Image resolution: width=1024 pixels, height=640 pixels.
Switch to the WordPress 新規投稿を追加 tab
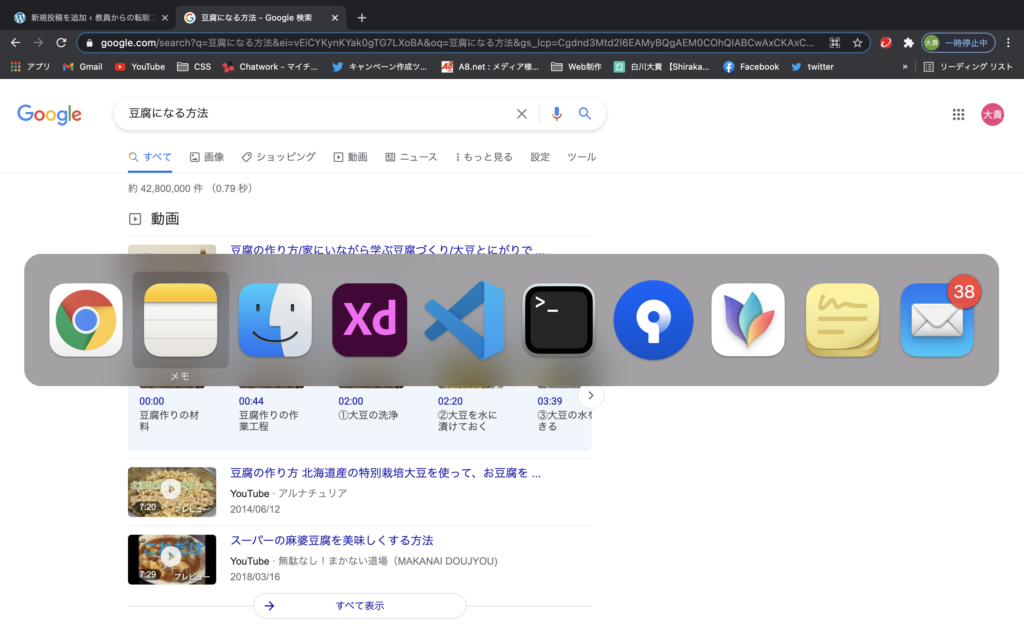pos(90,18)
